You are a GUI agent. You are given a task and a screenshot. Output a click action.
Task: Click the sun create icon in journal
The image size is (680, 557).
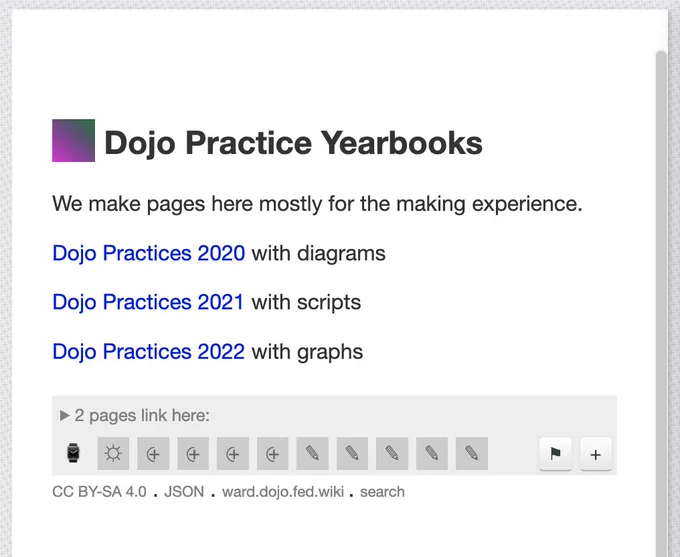coord(113,454)
